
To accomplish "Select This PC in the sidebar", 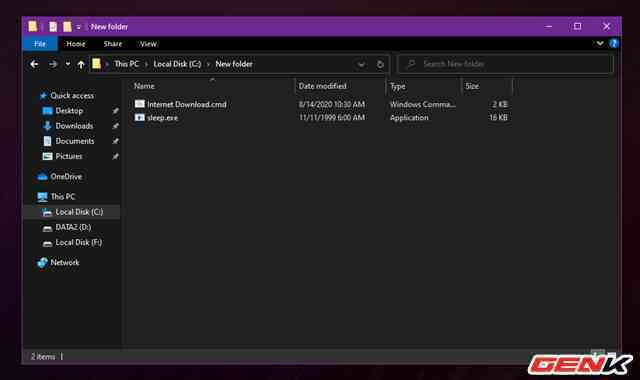I will click(x=63, y=197).
